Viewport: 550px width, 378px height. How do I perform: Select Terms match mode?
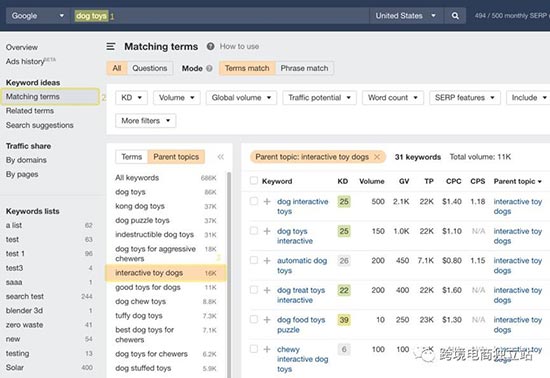coord(247,68)
